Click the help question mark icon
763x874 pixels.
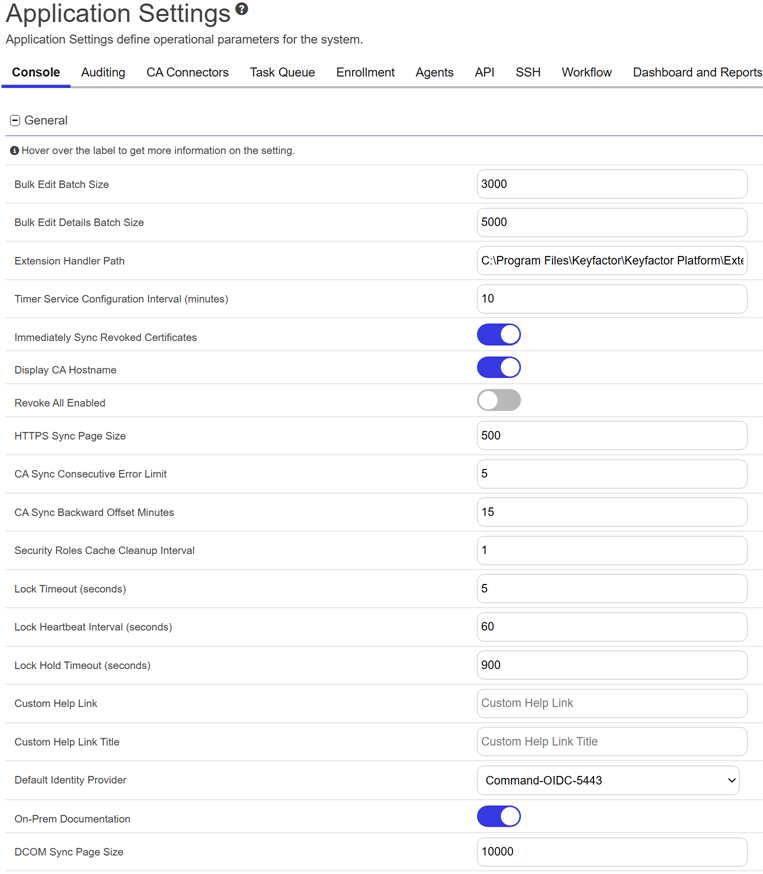coord(242,10)
